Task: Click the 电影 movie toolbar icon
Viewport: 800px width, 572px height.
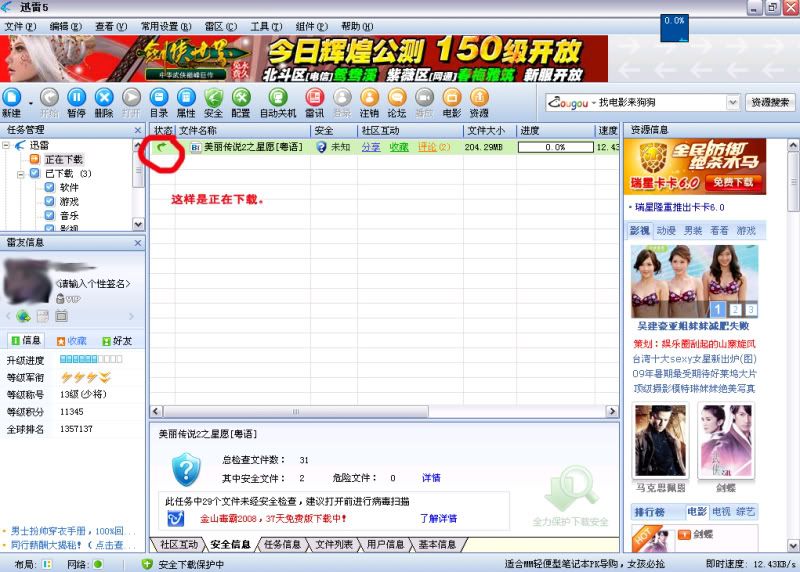Action: [x=452, y=97]
